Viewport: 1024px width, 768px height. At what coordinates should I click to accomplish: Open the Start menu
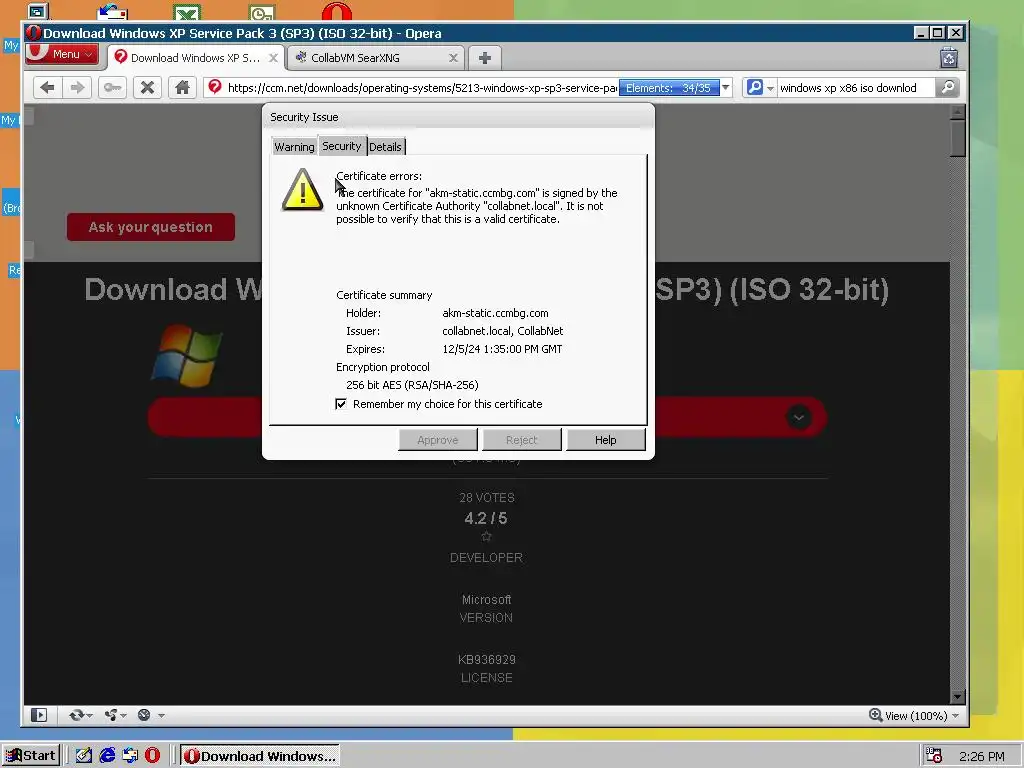click(30, 756)
